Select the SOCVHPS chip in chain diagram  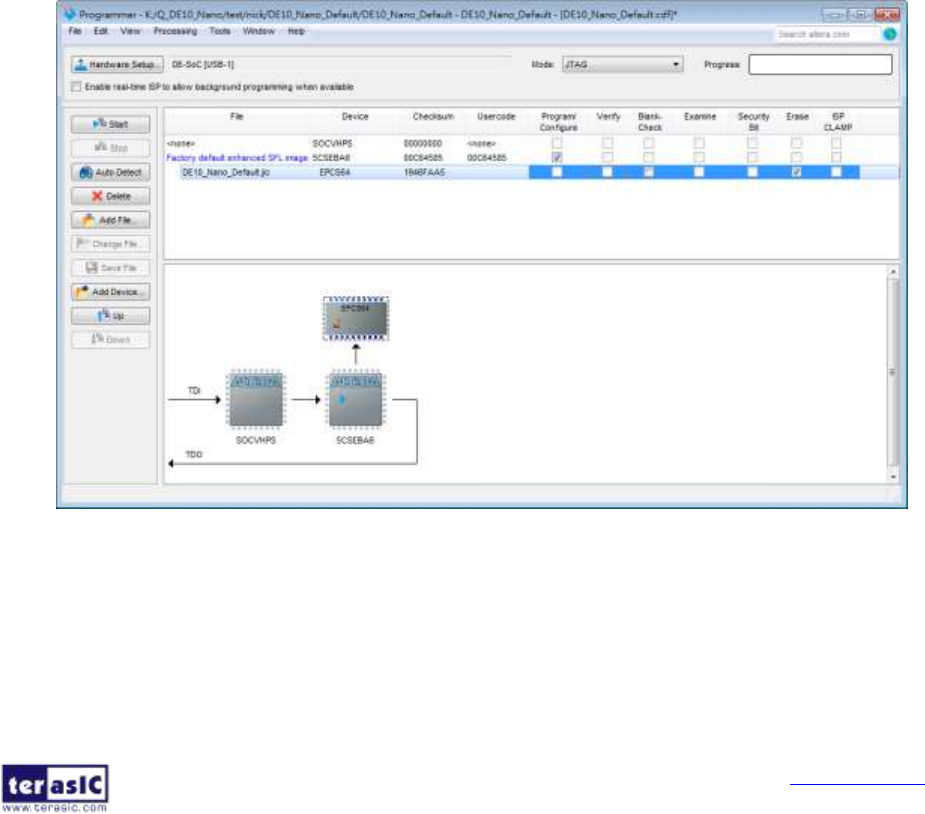(255, 399)
